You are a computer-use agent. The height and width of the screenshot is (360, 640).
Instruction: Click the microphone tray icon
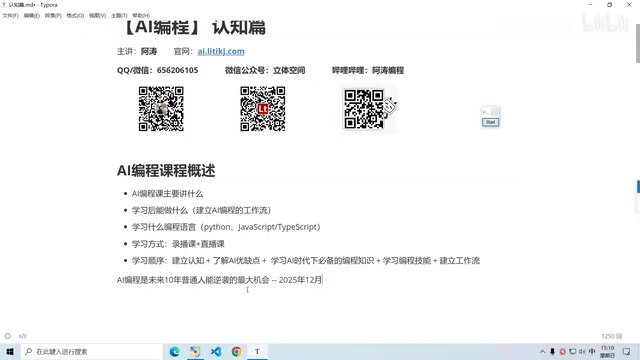[x=552, y=351]
